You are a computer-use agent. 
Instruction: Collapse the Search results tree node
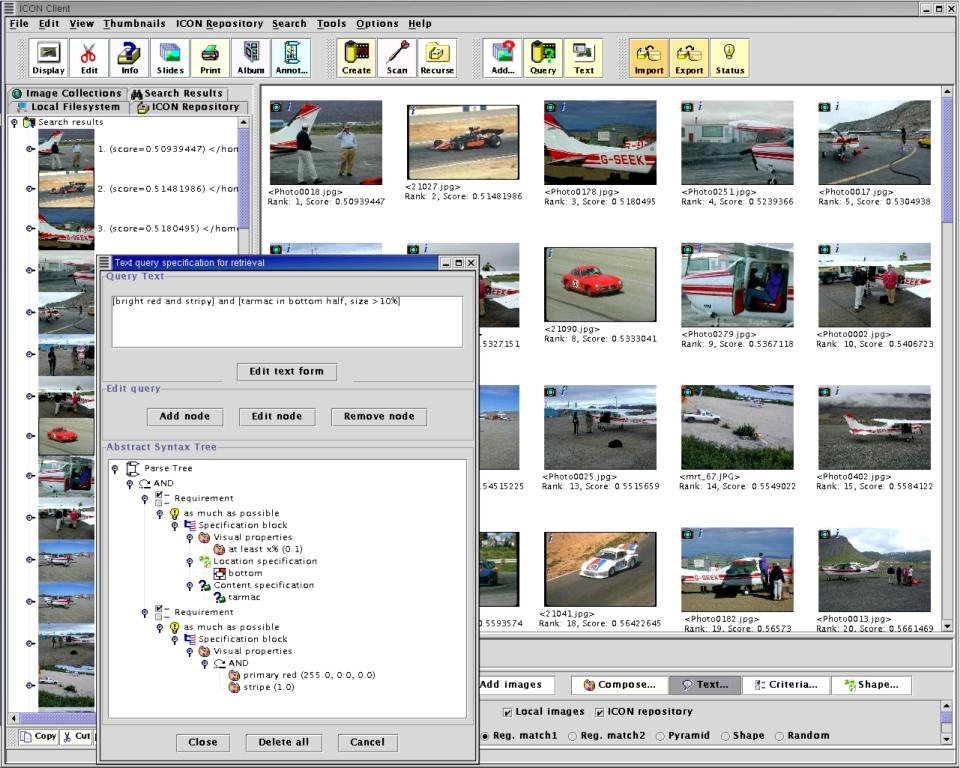(x=14, y=122)
